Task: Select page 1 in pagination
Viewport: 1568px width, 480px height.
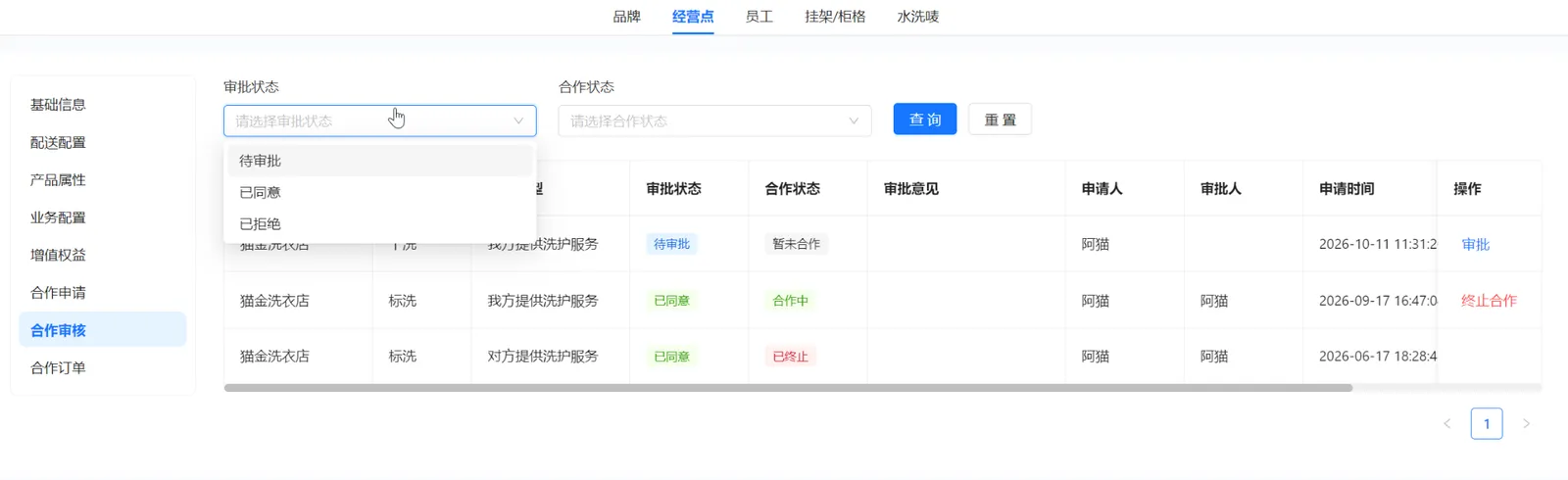Action: [1487, 424]
